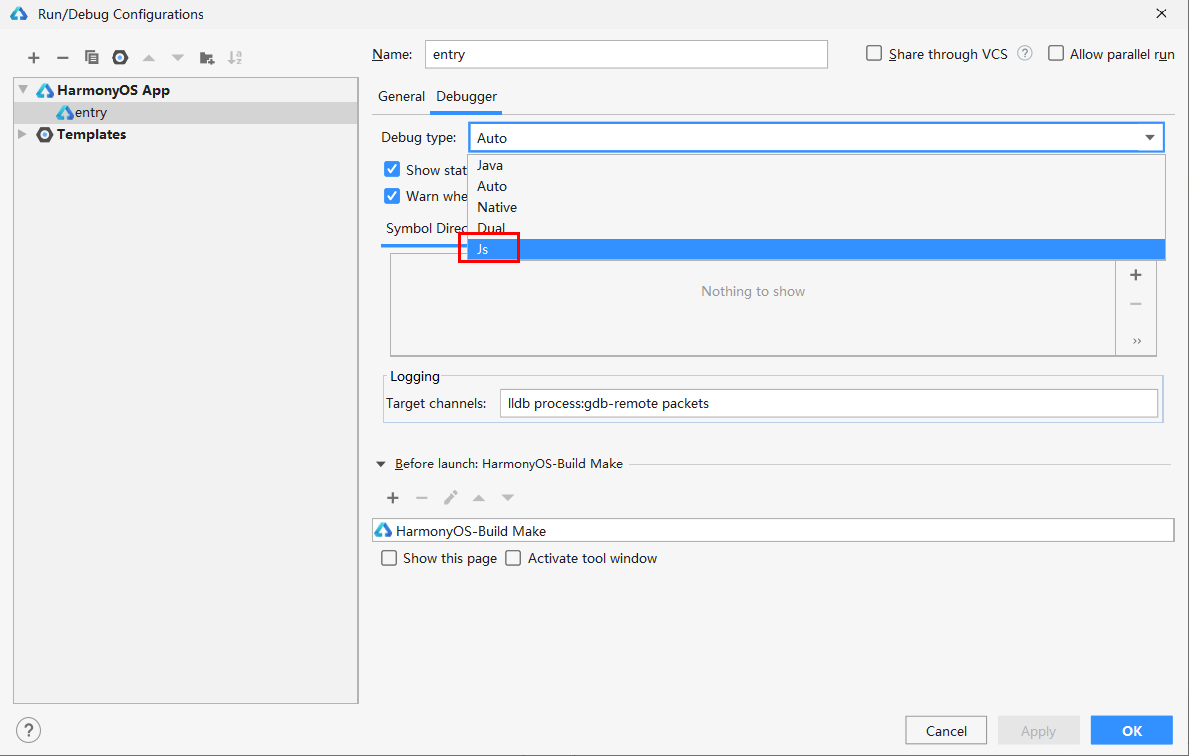The width and height of the screenshot is (1189, 756).
Task: Choose Js debug type
Action: pyautogui.click(x=817, y=249)
